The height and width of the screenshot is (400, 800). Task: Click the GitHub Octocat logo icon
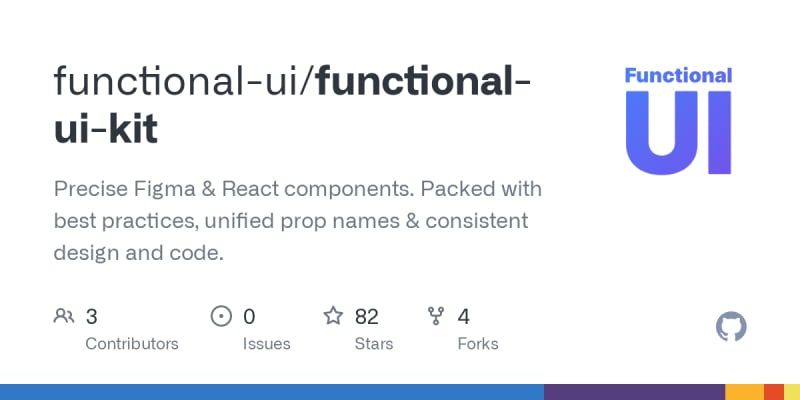732,327
